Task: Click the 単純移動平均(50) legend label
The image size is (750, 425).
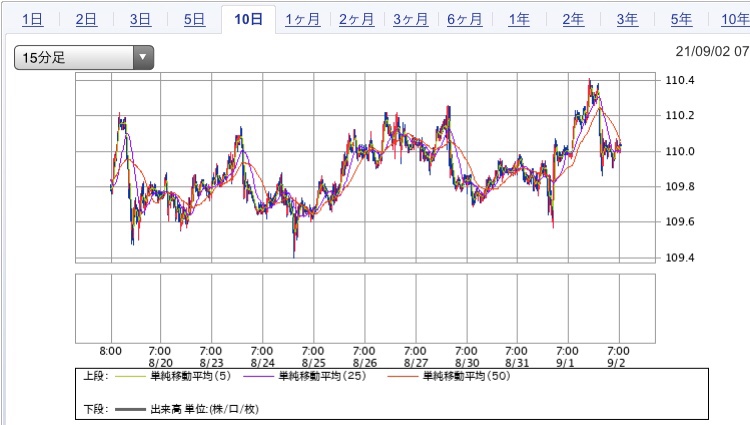Action: pyautogui.click(x=467, y=376)
